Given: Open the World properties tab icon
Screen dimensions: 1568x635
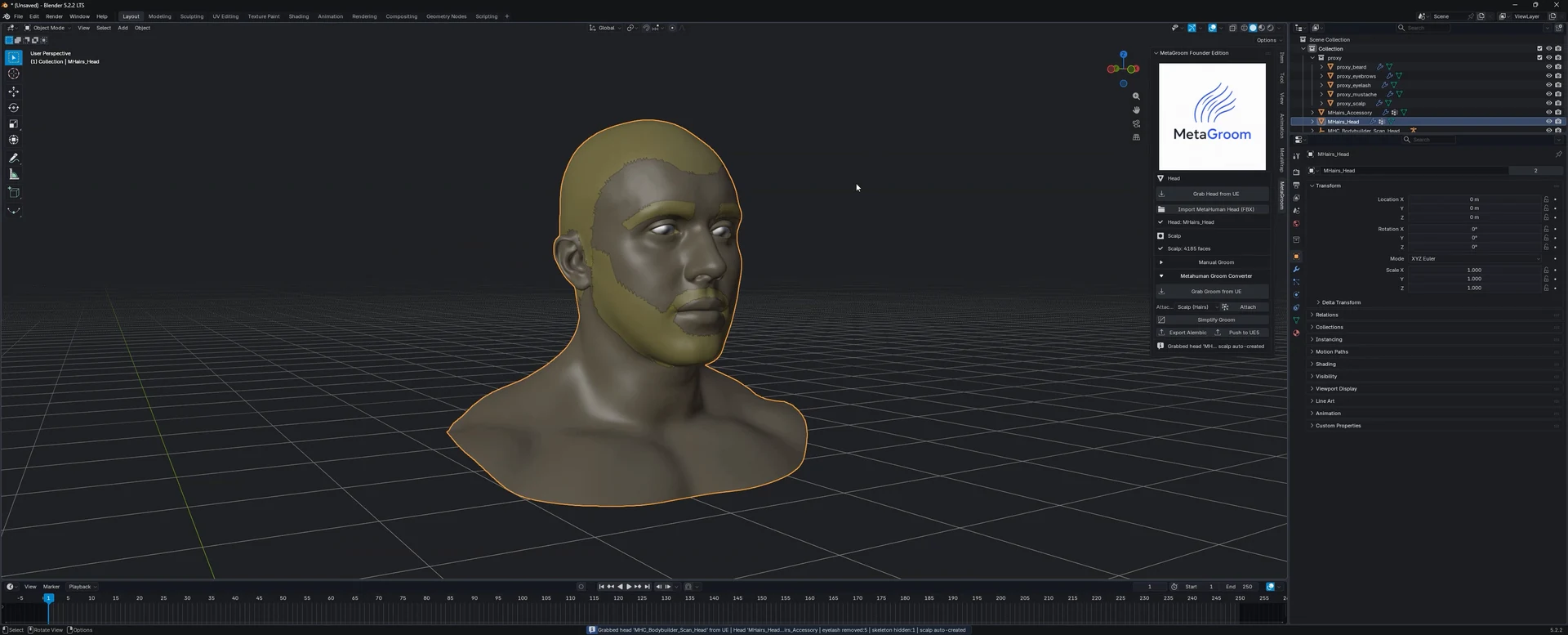Looking at the screenshot, I should (x=1296, y=223).
